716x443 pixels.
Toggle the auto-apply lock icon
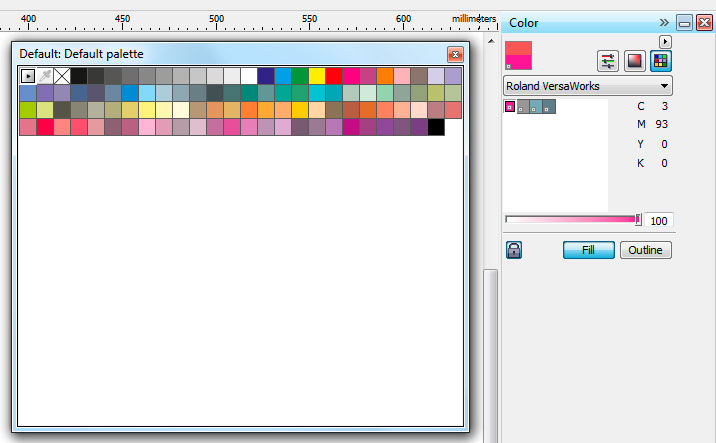[x=514, y=250]
